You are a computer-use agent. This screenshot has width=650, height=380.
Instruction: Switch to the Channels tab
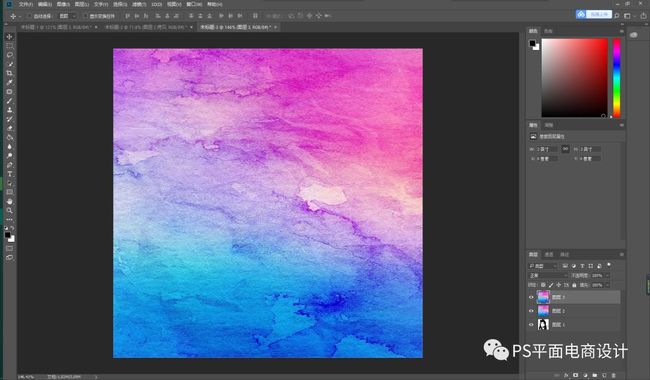click(549, 254)
